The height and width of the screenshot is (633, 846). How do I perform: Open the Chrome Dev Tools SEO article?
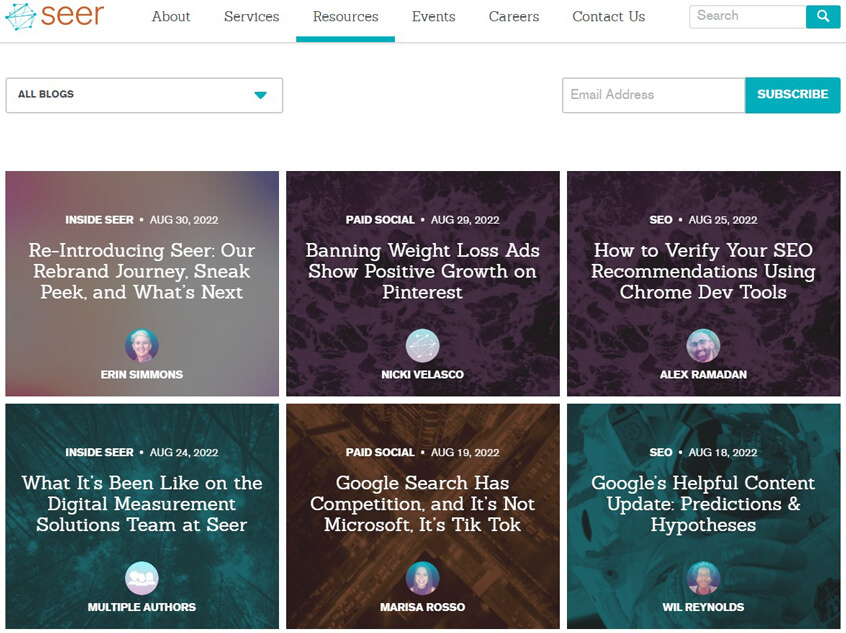pos(703,271)
